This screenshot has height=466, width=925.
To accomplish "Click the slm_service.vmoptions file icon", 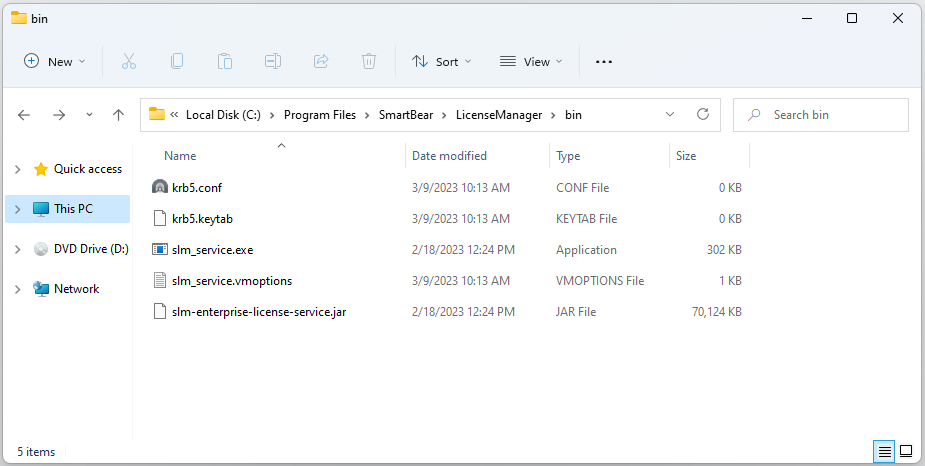I will (160, 280).
